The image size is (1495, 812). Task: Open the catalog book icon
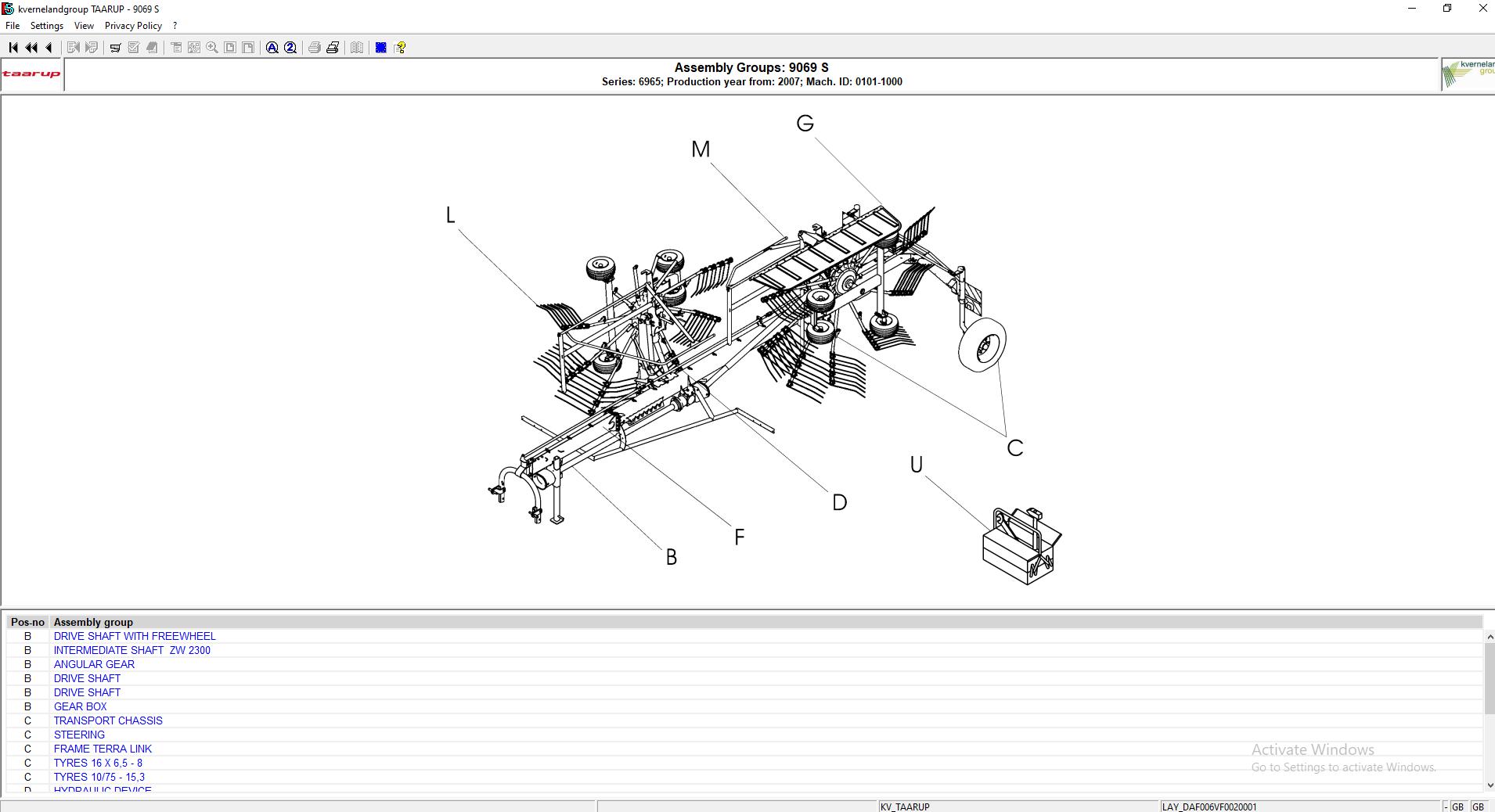click(357, 47)
